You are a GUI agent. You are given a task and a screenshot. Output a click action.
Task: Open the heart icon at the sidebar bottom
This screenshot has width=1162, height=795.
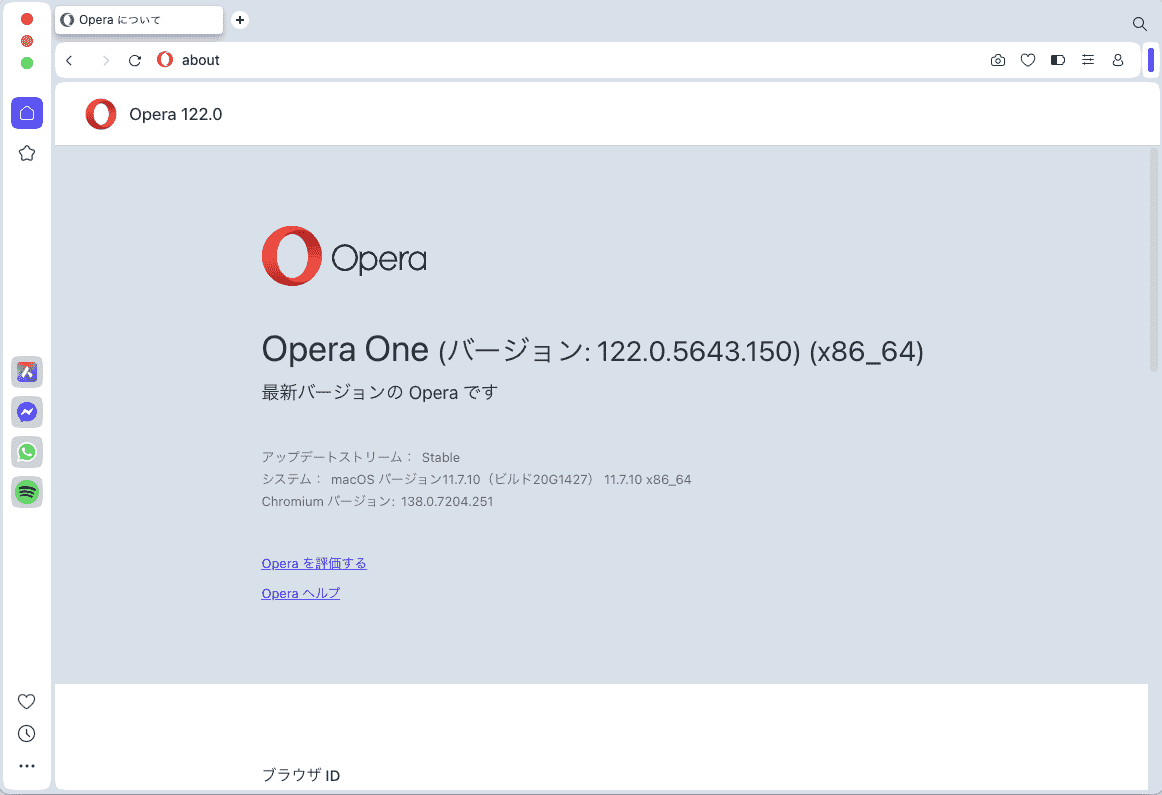(27, 701)
